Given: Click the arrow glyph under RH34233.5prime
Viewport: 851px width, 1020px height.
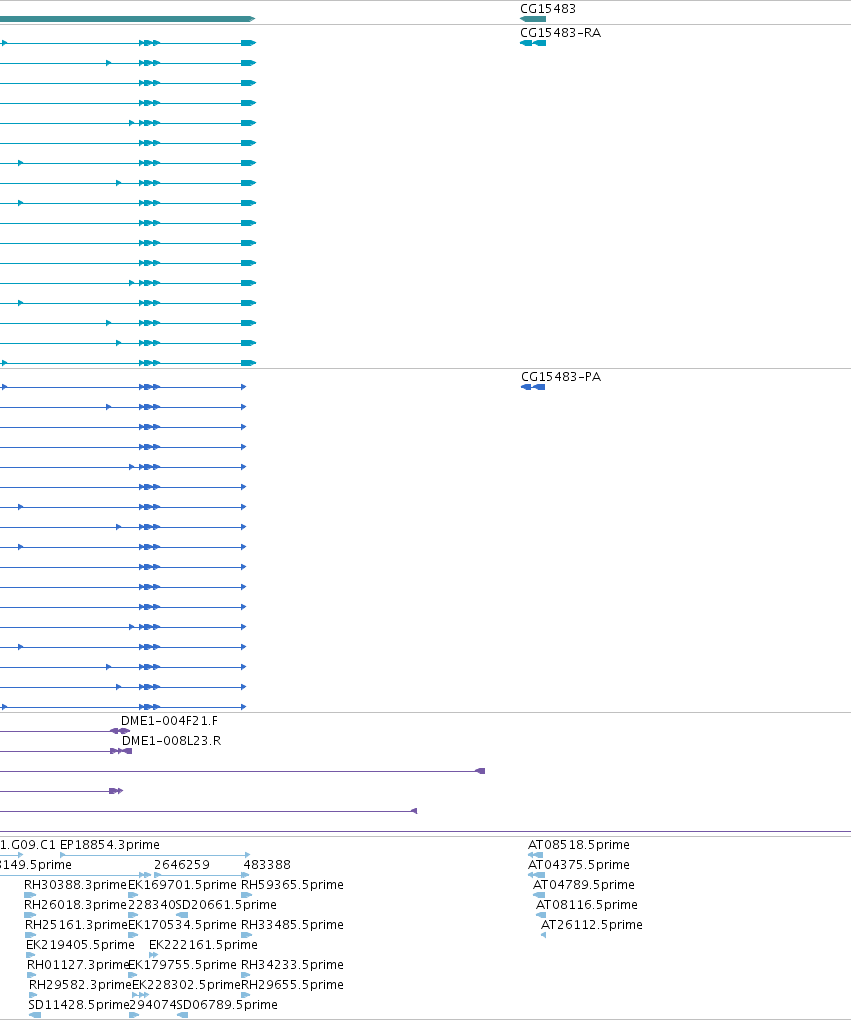Looking at the screenshot, I should coord(246,975).
